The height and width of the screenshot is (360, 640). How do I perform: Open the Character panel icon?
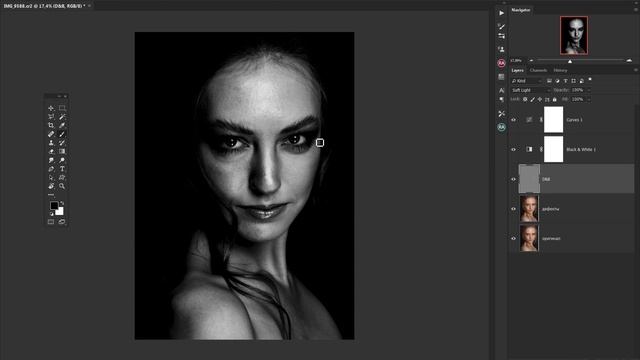click(501, 90)
